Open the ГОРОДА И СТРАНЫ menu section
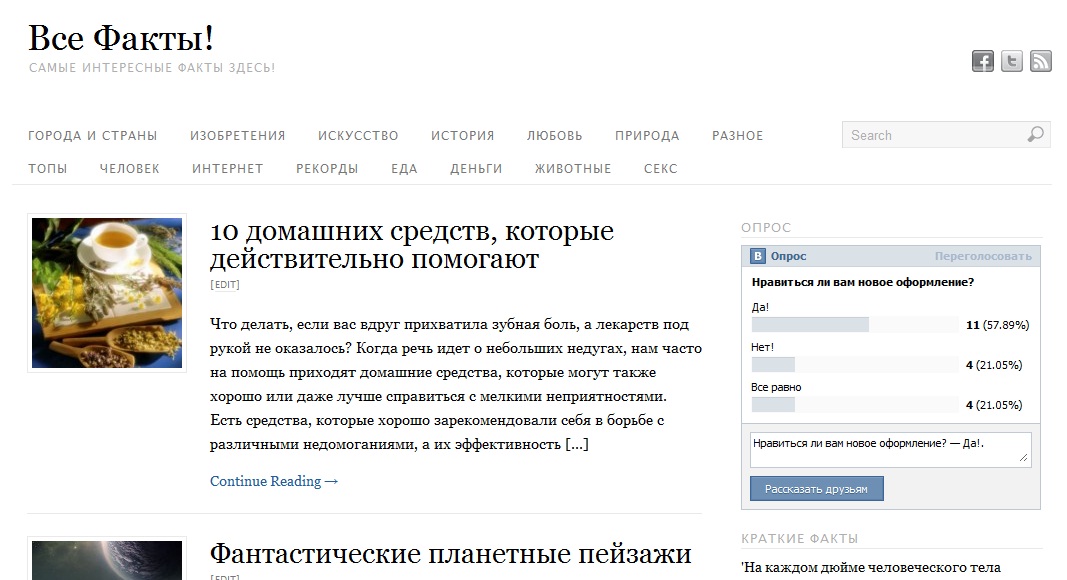Viewport: 1067px width, 580px height. tap(93, 135)
